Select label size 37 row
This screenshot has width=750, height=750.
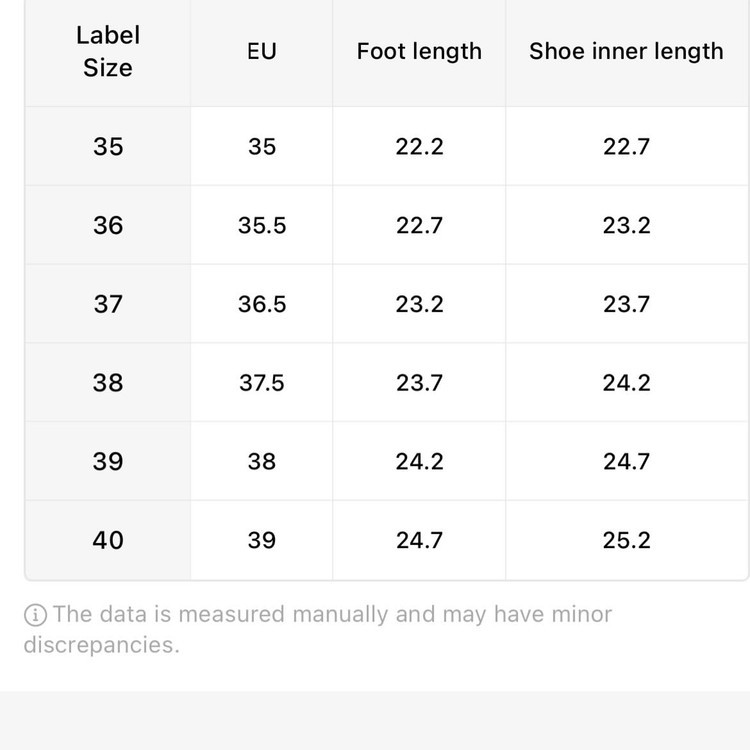click(x=386, y=304)
